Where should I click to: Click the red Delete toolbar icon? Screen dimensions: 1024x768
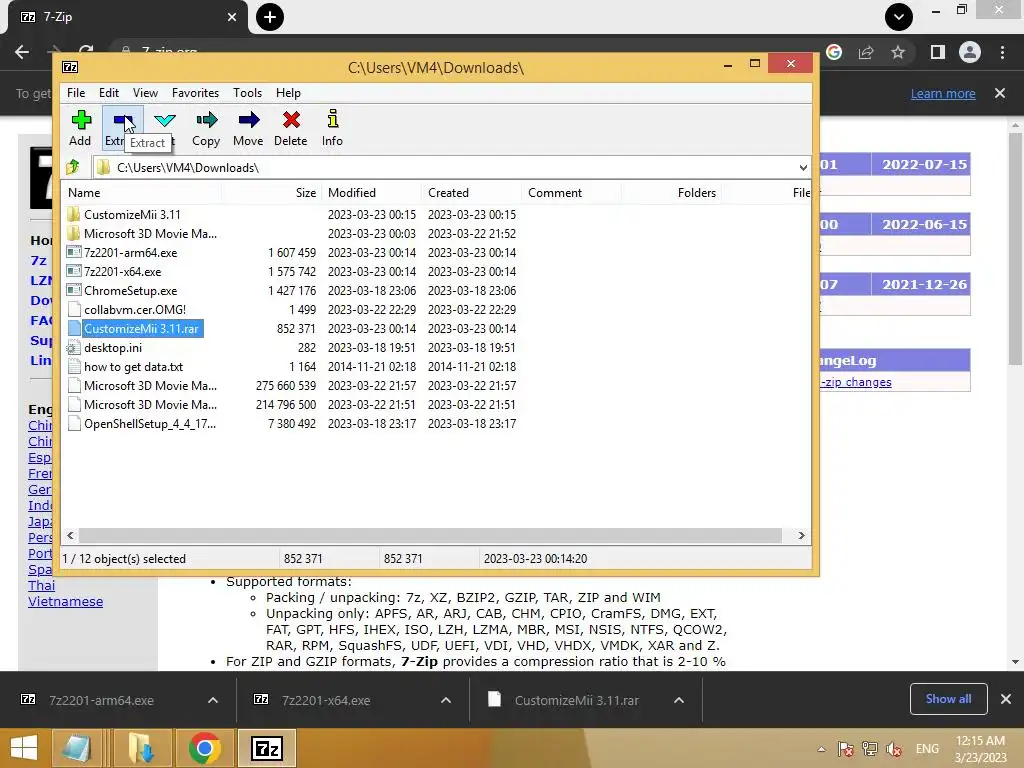pyautogui.click(x=291, y=128)
